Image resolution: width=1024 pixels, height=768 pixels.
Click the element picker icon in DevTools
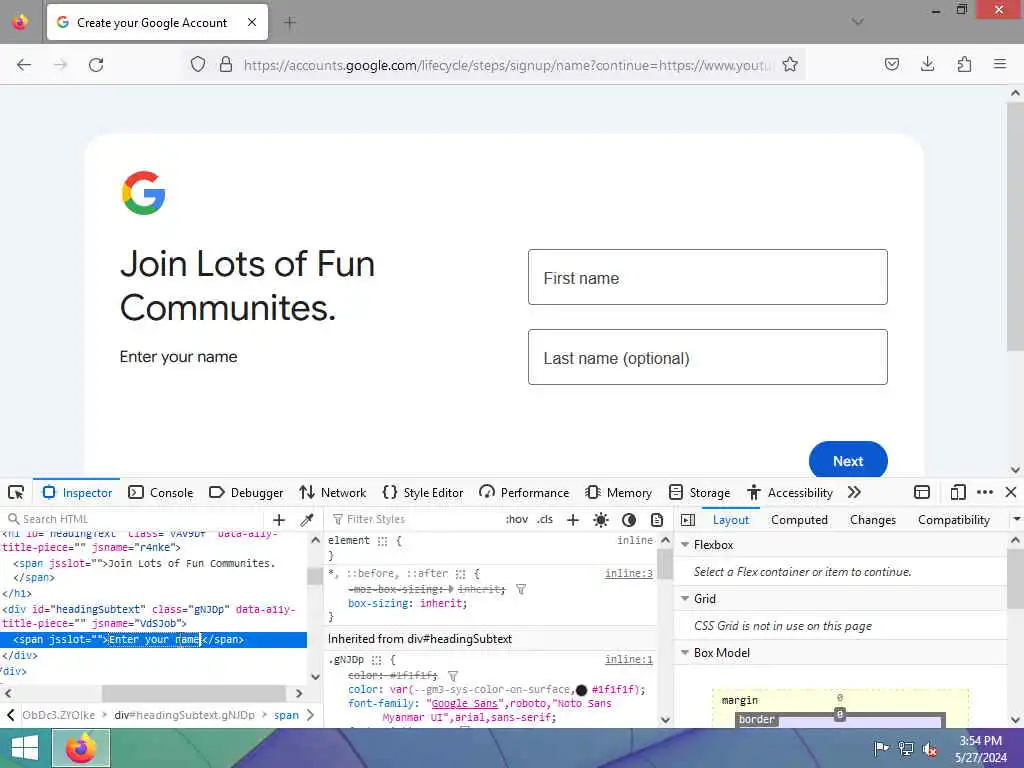coord(16,492)
